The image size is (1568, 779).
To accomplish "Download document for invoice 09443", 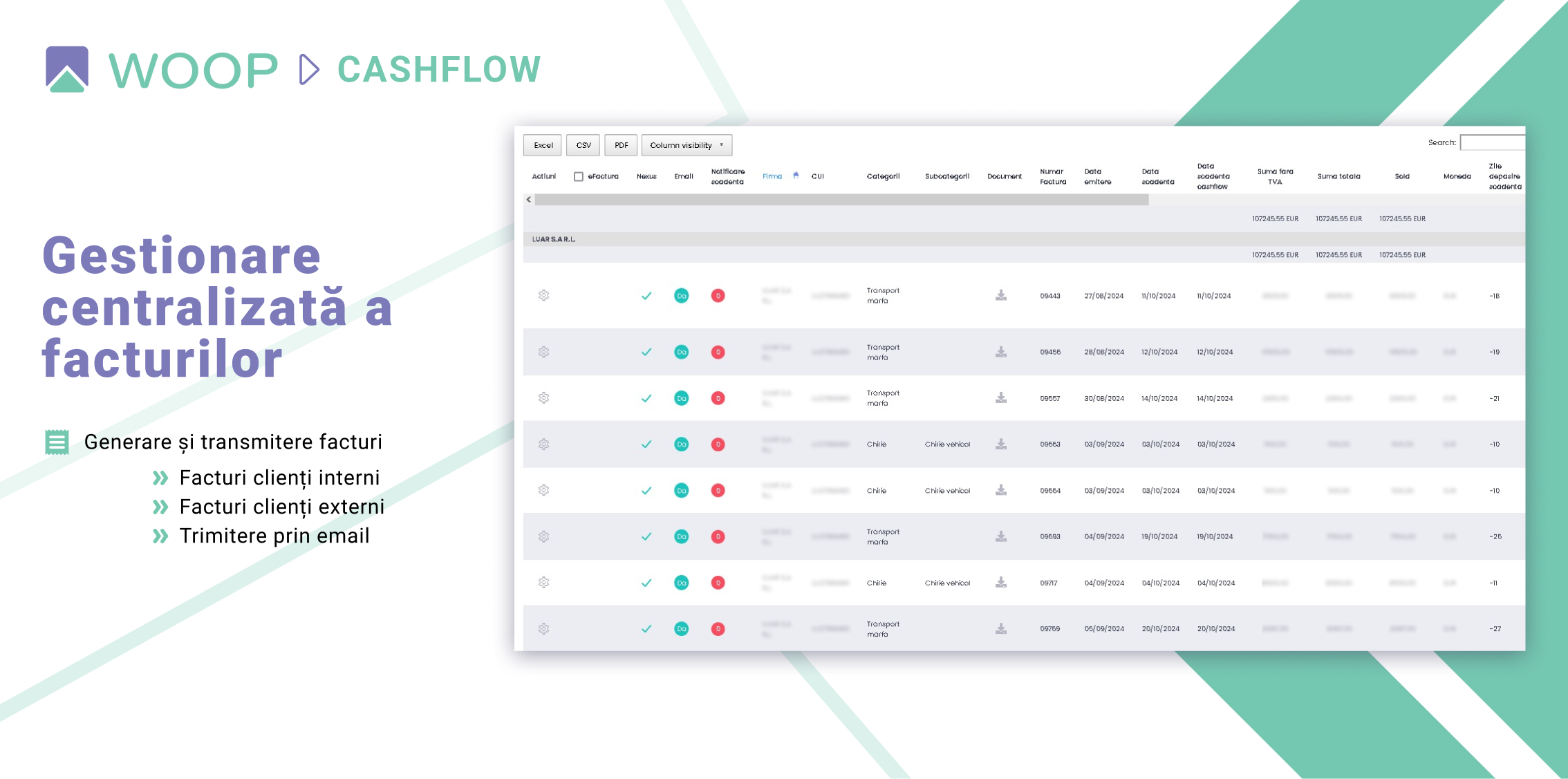I will [x=1000, y=295].
